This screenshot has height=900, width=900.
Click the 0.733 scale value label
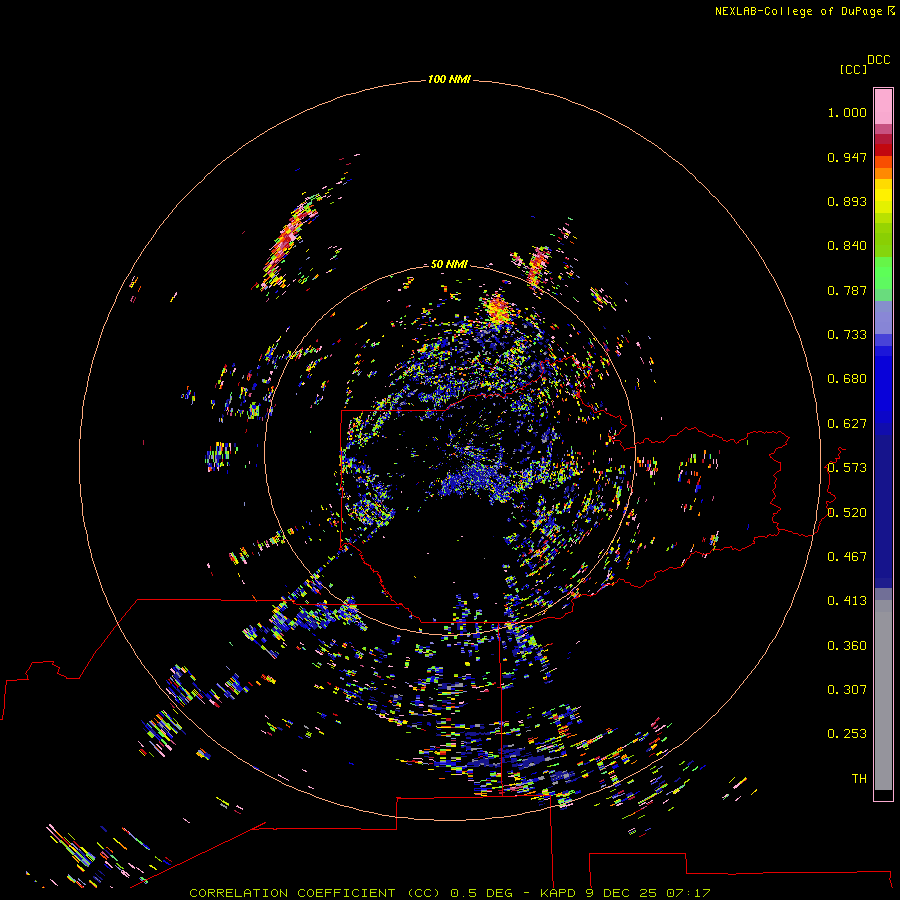click(846, 335)
